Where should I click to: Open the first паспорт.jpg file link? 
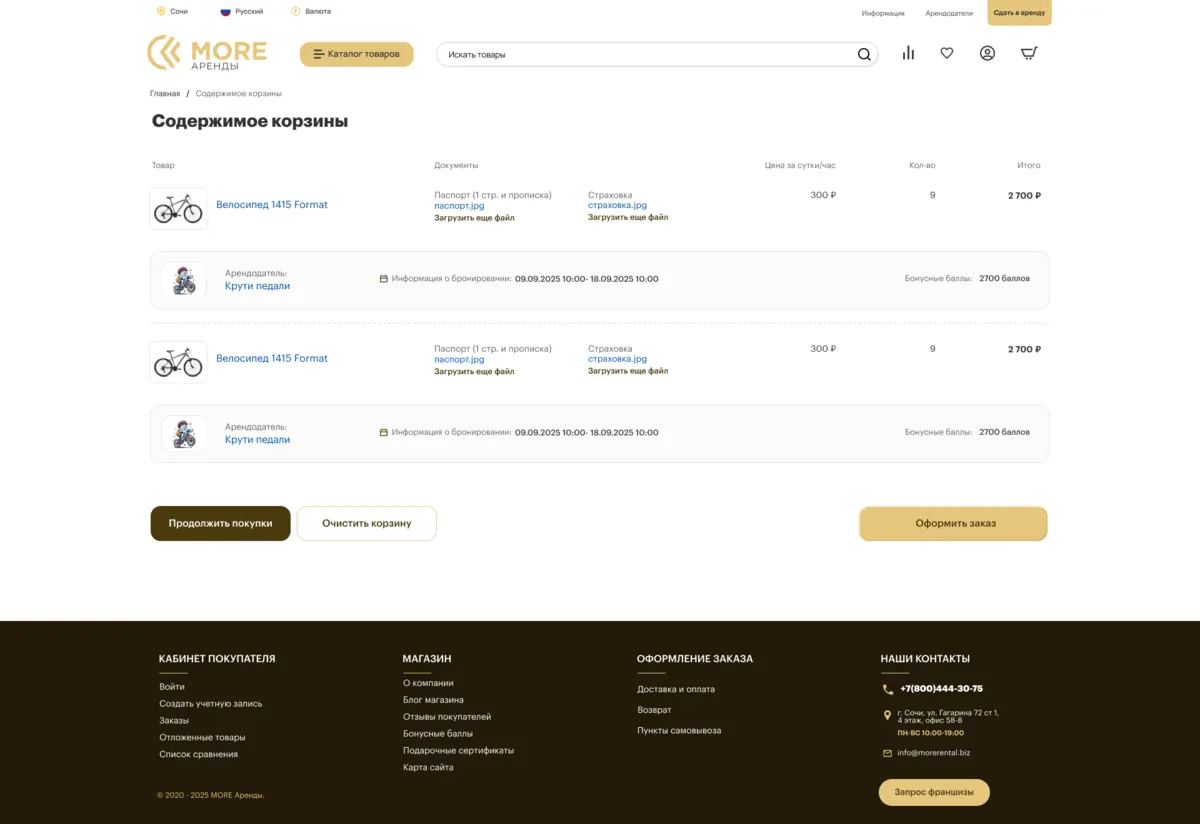[459, 206]
